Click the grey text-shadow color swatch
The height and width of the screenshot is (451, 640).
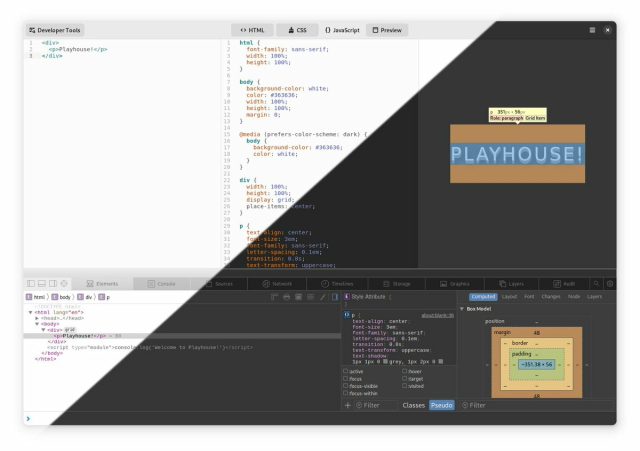click(385, 361)
